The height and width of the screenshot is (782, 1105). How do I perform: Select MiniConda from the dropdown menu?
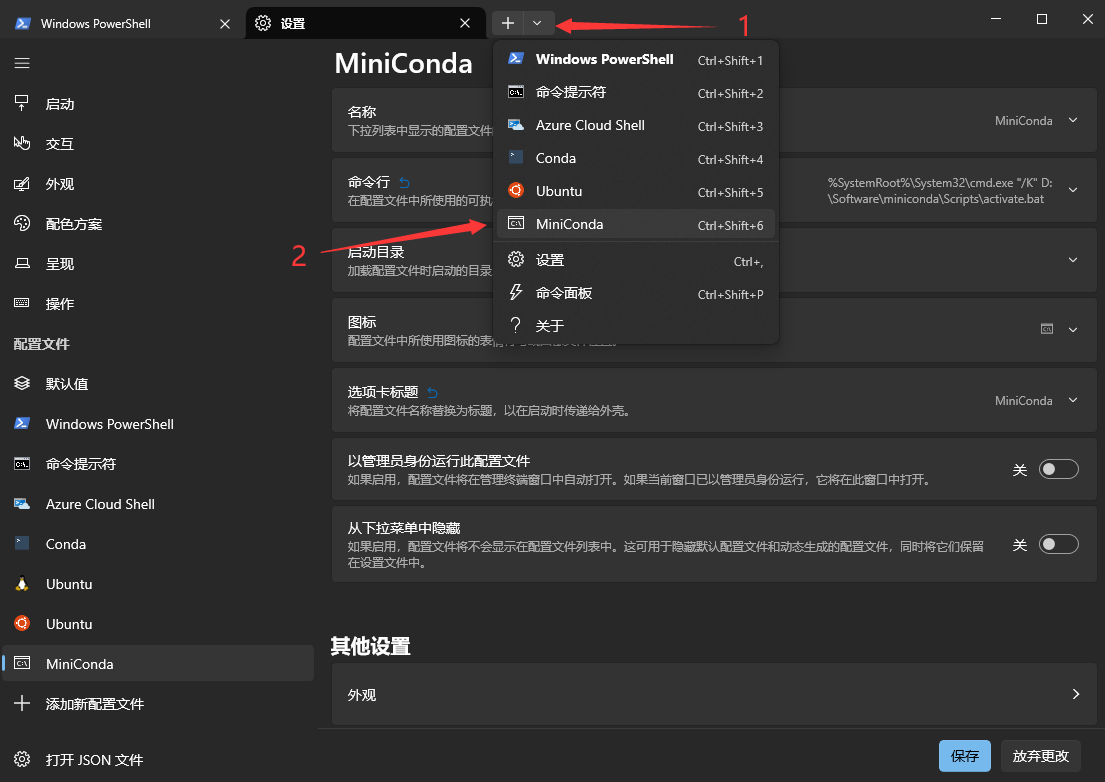click(636, 224)
